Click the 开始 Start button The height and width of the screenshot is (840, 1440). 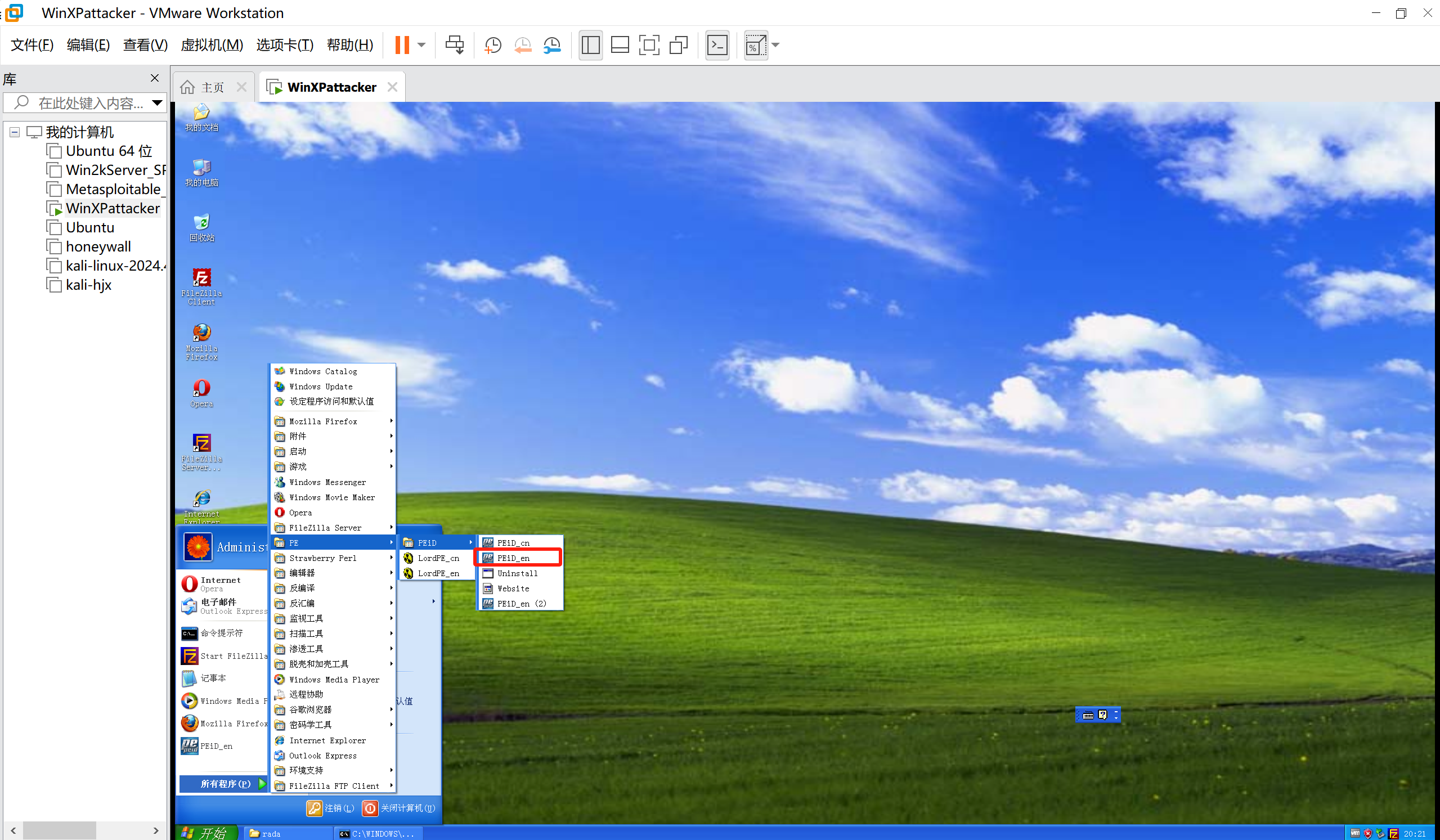pos(206,833)
